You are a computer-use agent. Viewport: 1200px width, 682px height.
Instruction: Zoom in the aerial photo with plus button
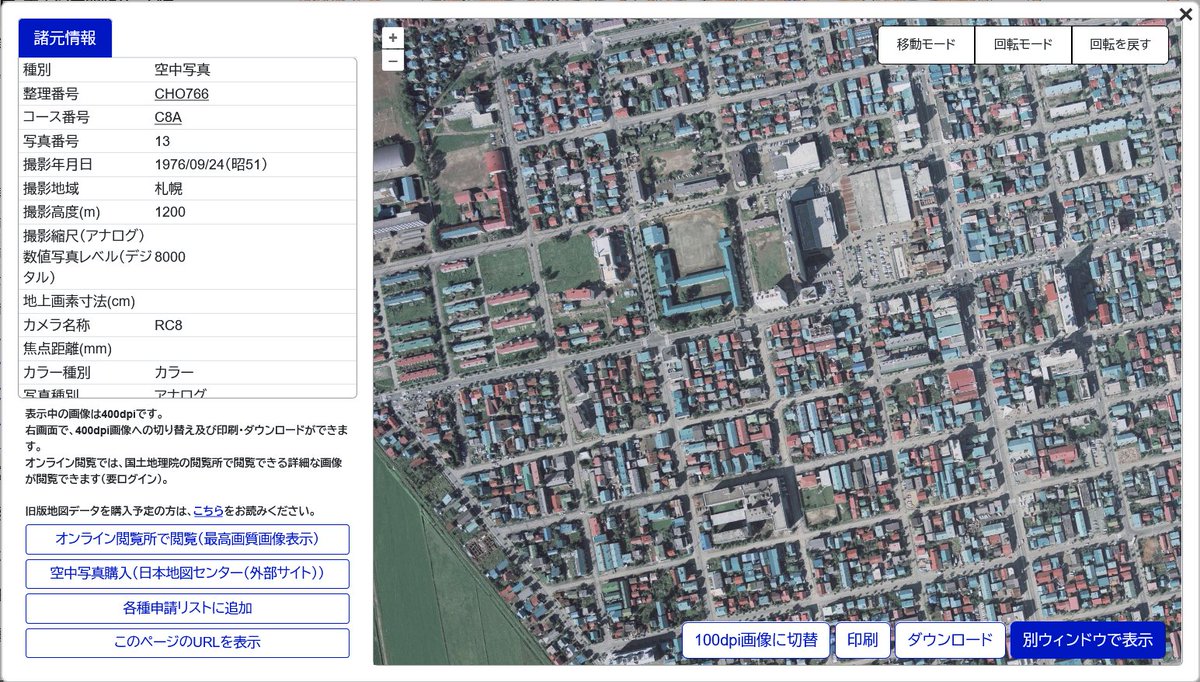(x=393, y=38)
